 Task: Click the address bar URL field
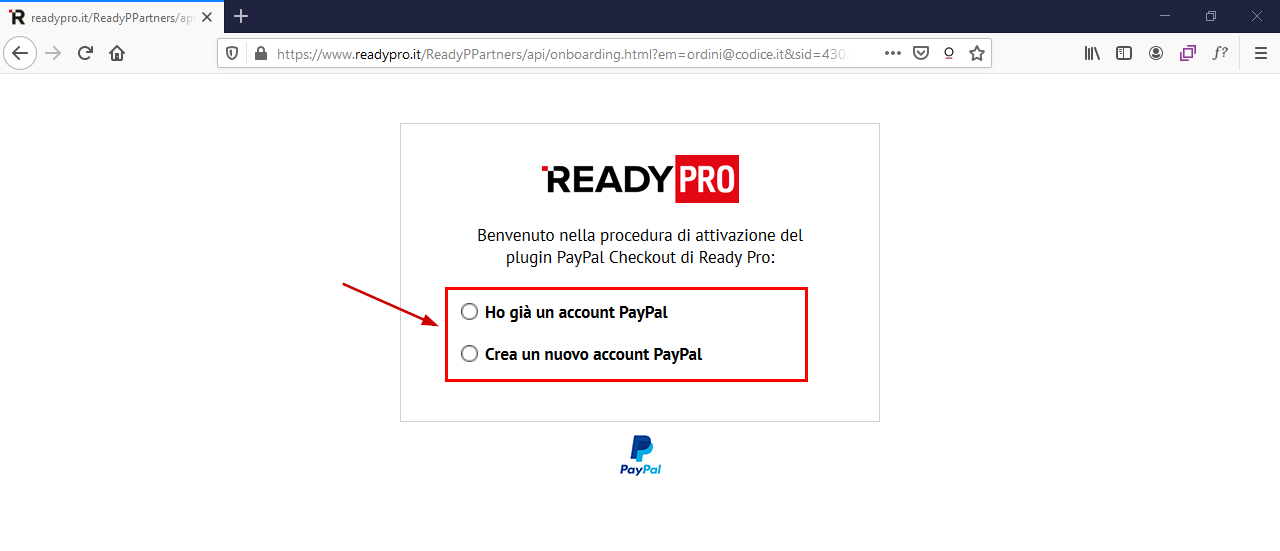(565, 54)
